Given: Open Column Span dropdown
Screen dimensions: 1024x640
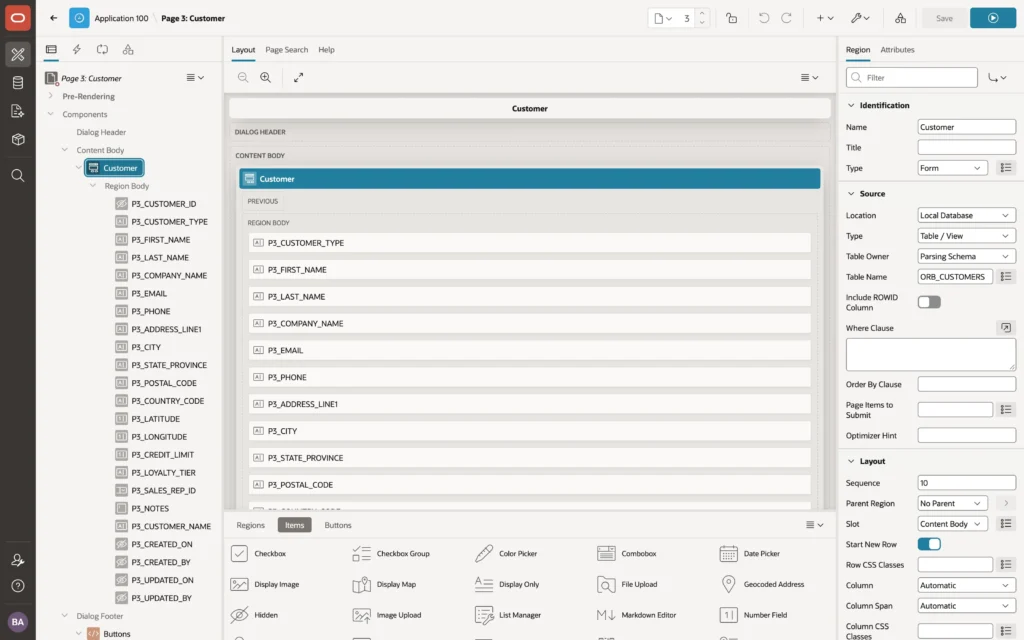Looking at the screenshot, I should (x=967, y=606).
